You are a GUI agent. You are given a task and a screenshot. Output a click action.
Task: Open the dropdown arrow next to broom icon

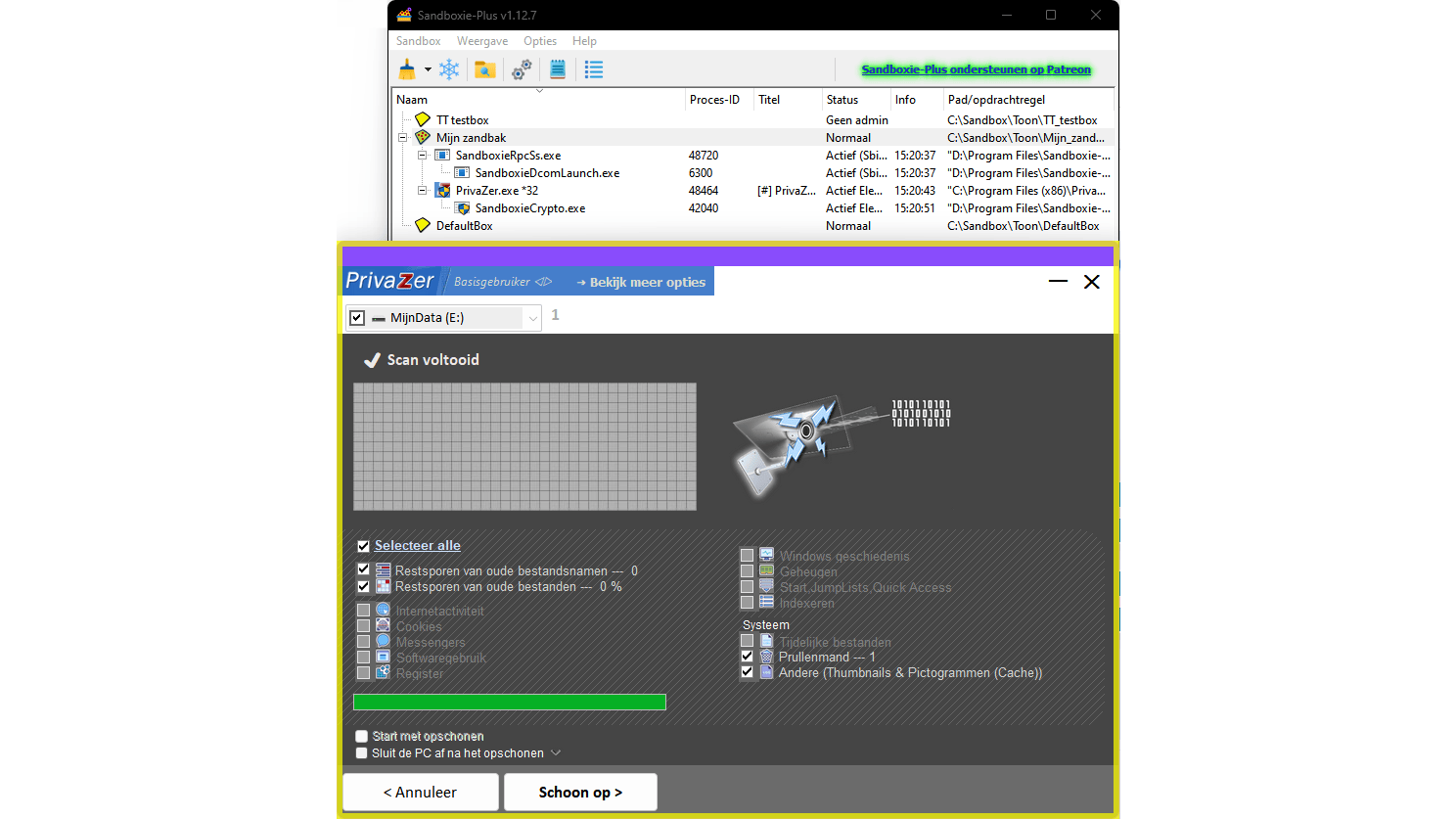[x=428, y=69]
